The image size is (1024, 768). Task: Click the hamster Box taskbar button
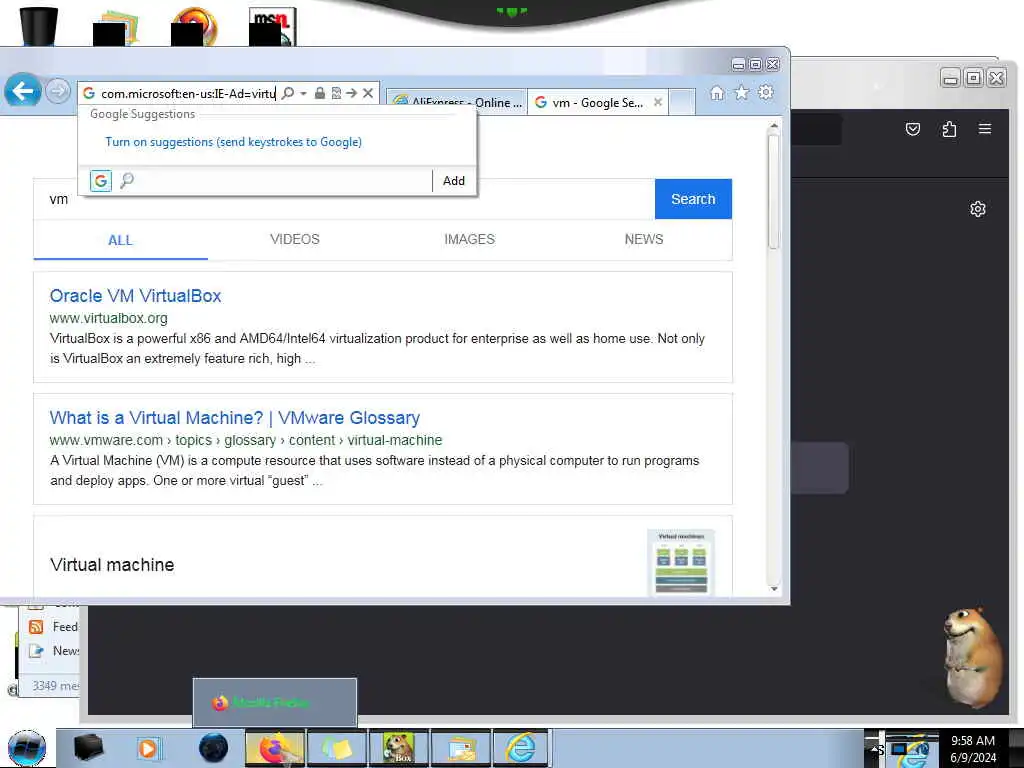point(398,748)
